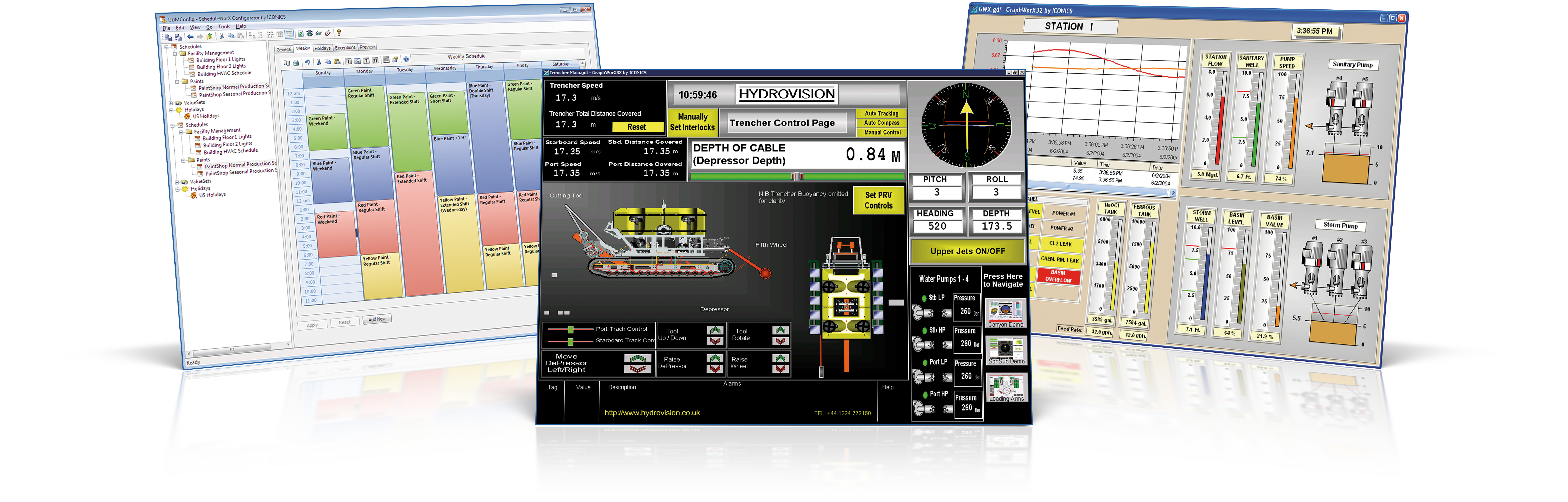Click the printer icon in the Weekly Schedule toolbar

click(296, 63)
